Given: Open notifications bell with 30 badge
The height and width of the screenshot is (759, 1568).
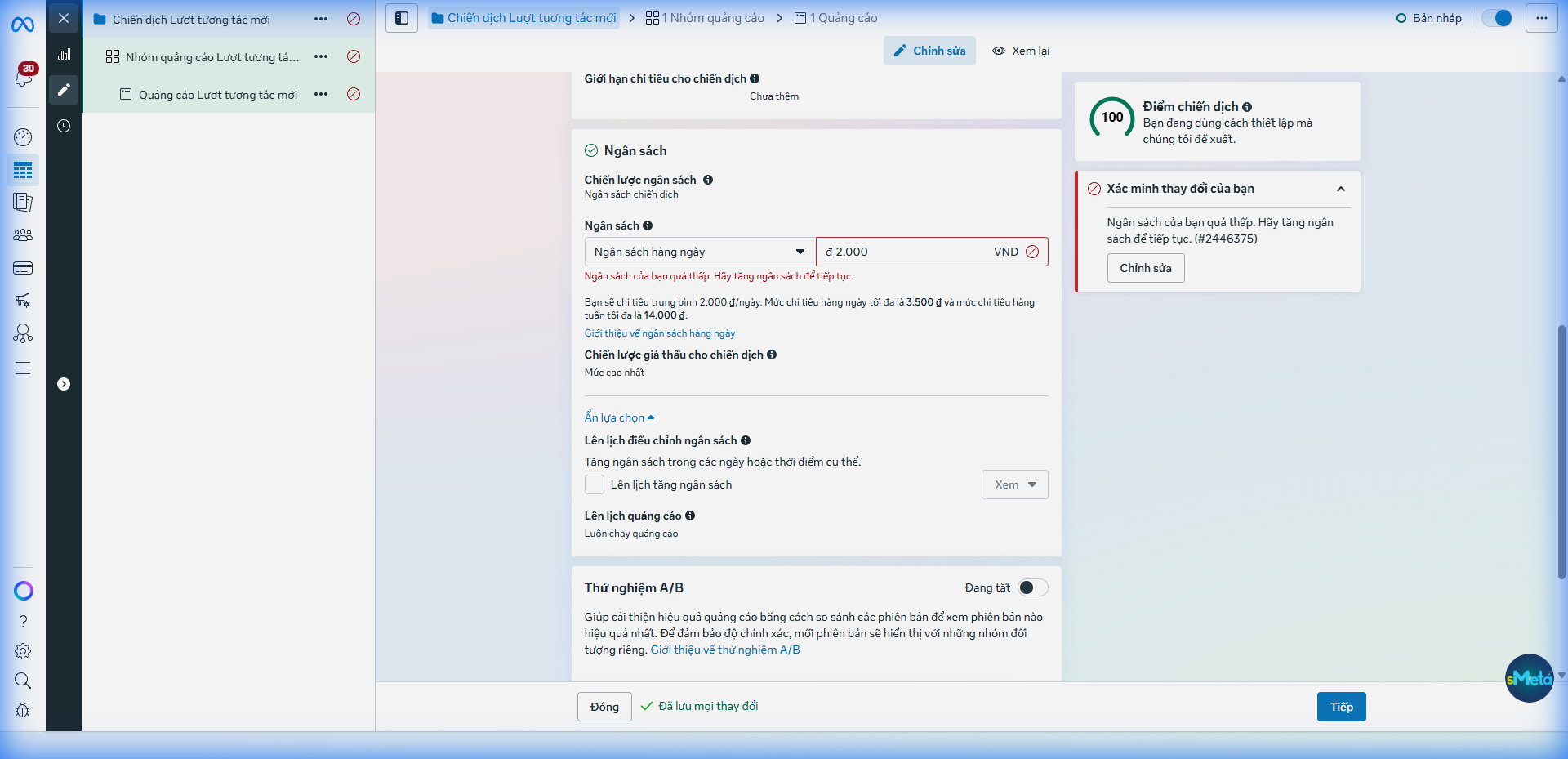Looking at the screenshot, I should click(x=24, y=78).
